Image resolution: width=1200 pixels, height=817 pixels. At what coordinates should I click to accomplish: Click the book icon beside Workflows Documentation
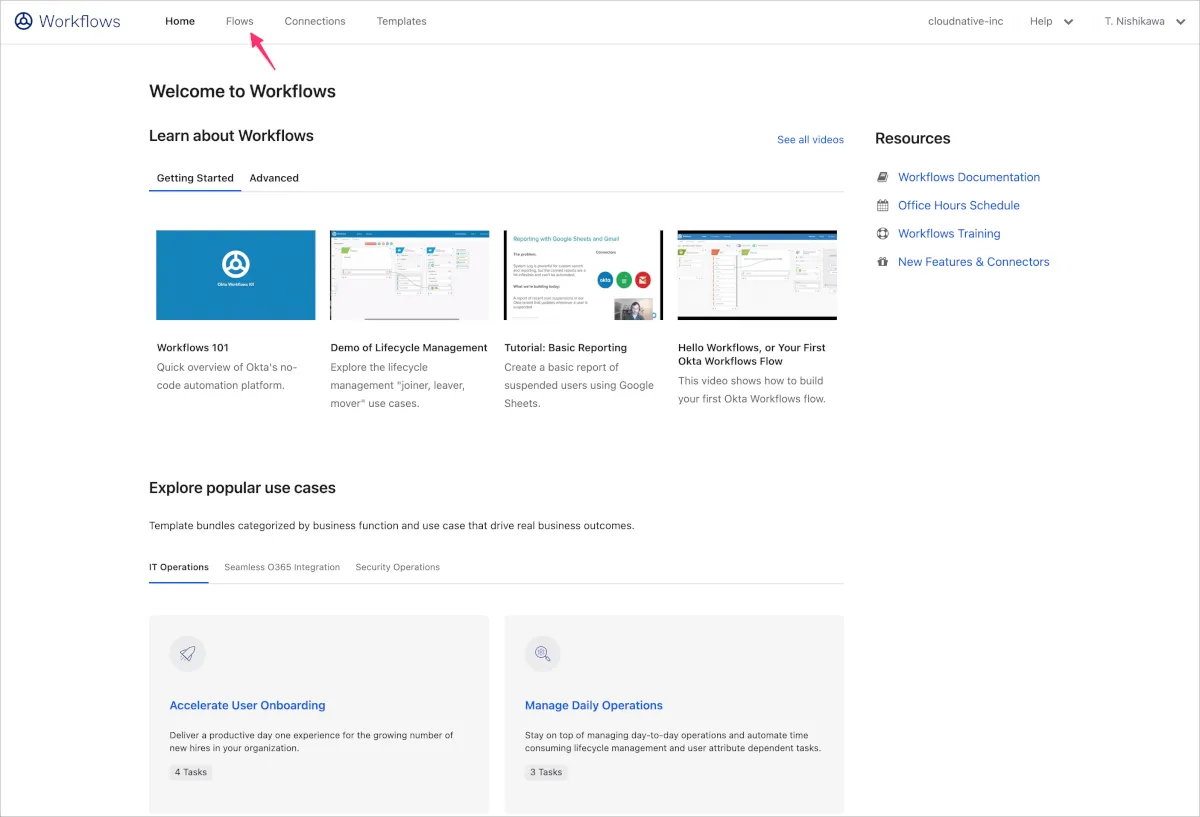tap(882, 177)
